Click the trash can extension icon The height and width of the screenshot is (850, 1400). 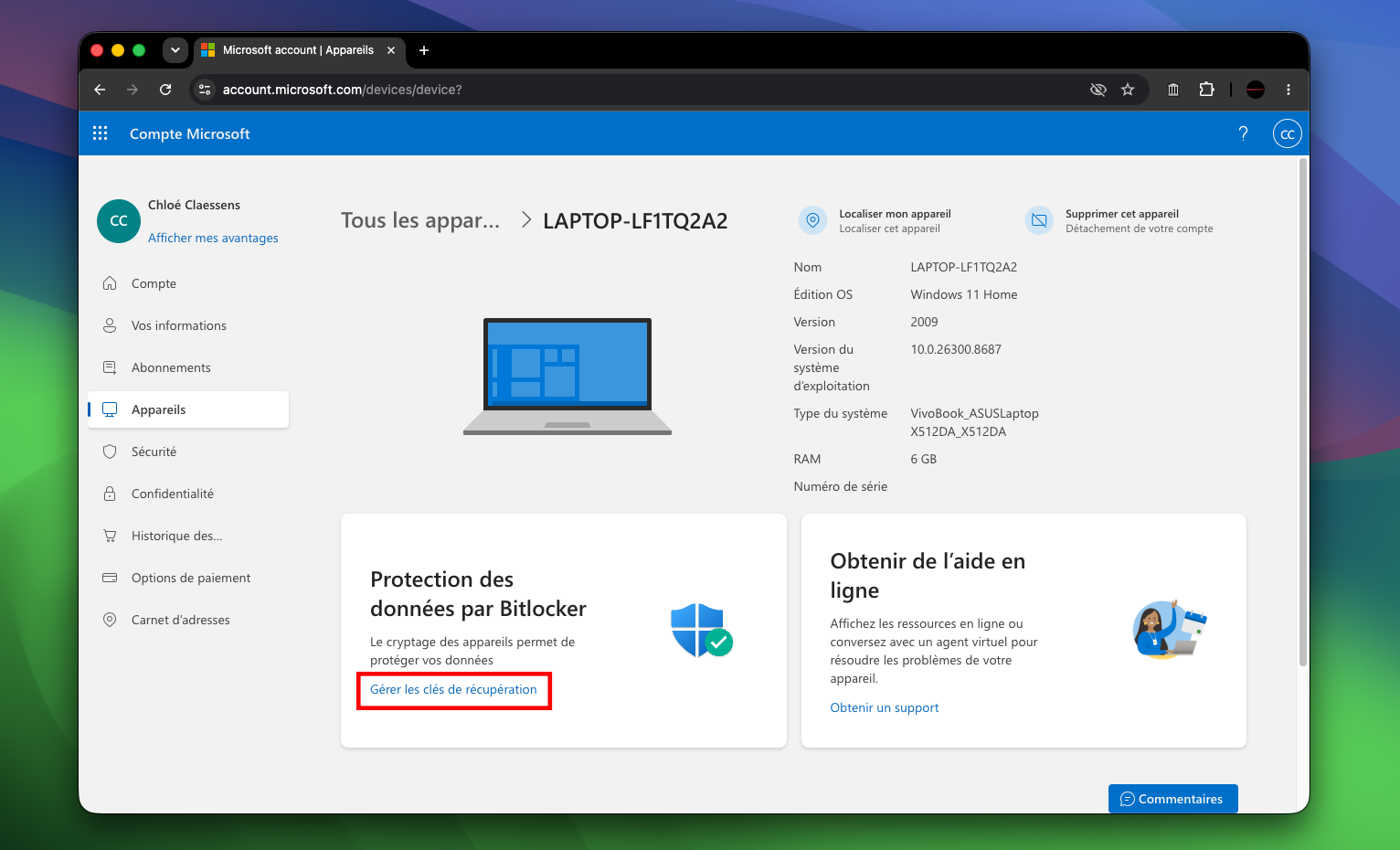1173,90
